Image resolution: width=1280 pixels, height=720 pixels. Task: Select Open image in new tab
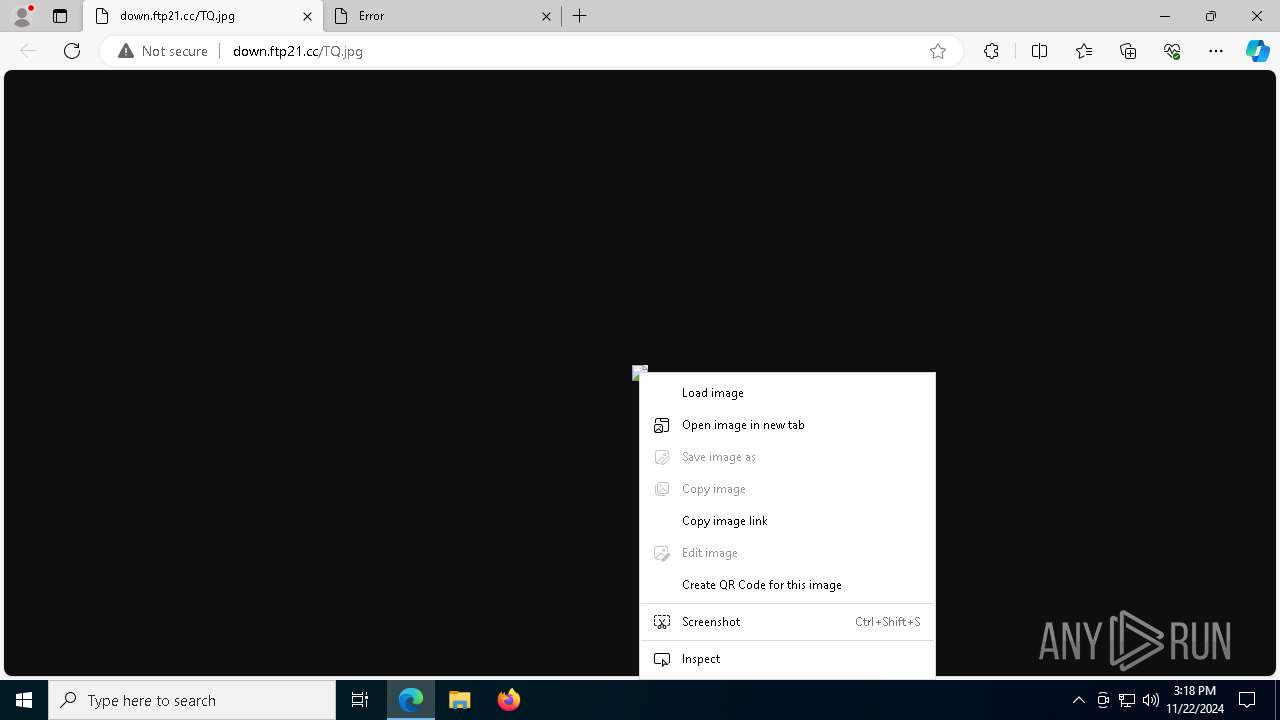point(787,425)
